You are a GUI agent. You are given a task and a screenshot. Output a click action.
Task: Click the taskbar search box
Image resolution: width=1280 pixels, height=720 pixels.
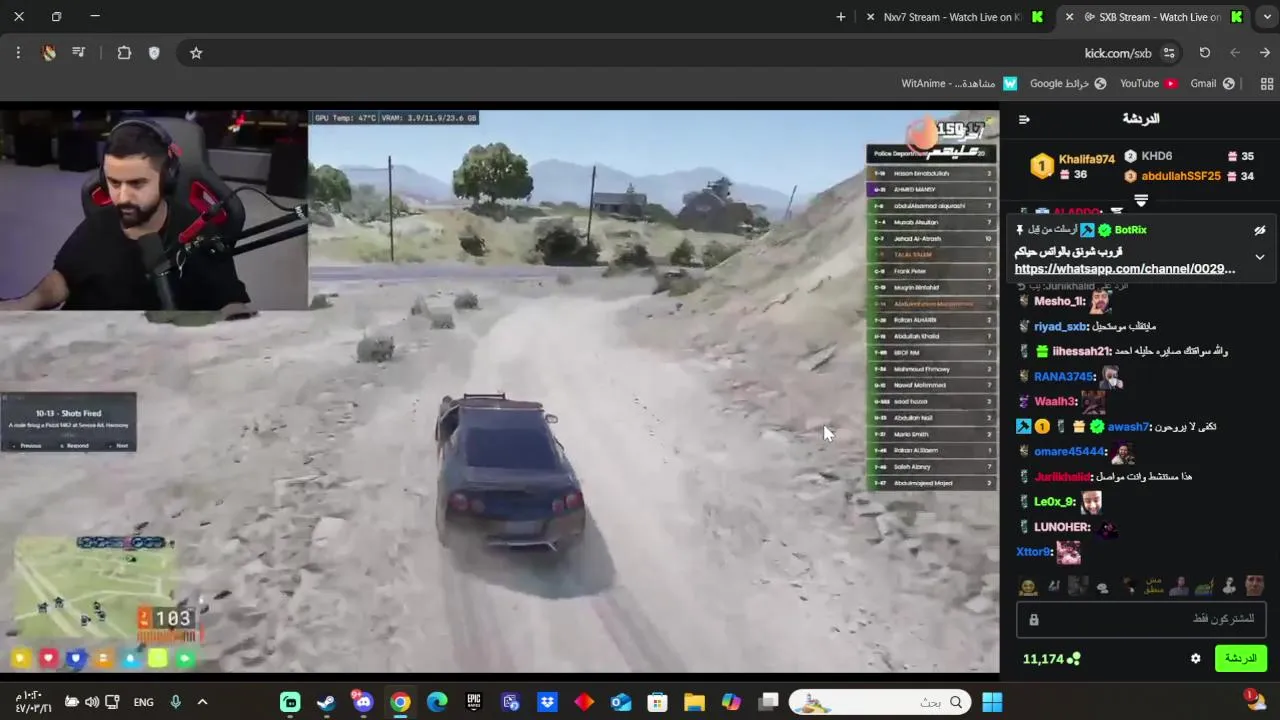coord(880,702)
